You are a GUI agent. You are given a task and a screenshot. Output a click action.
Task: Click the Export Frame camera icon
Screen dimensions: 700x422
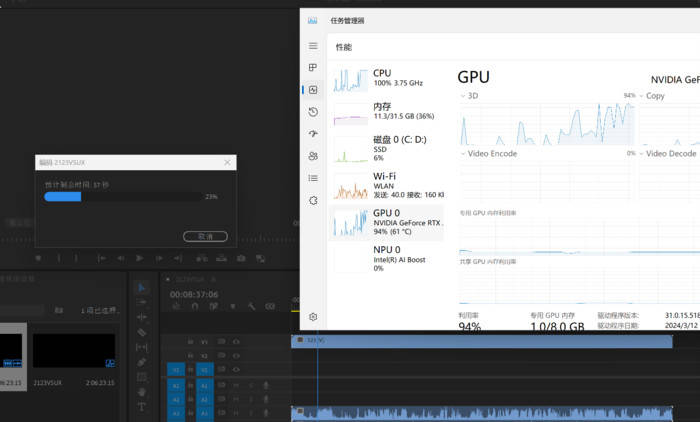pyautogui.click(x=241, y=258)
